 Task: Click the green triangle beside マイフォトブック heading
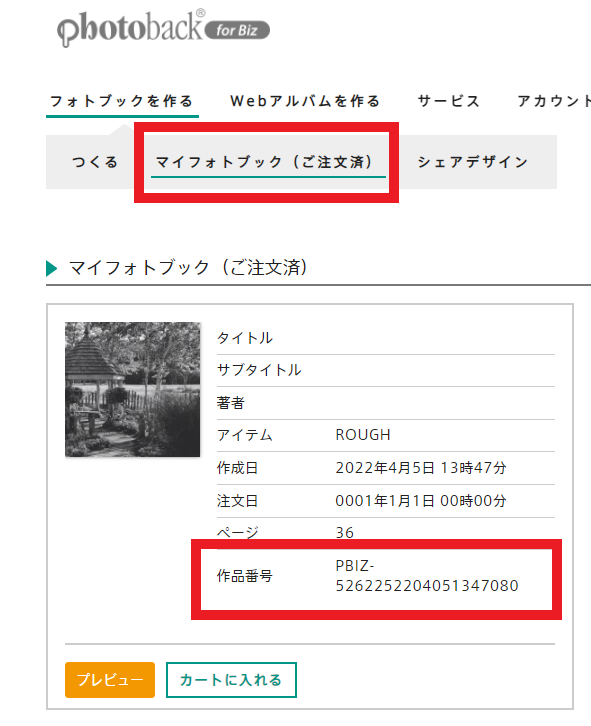tap(51, 268)
